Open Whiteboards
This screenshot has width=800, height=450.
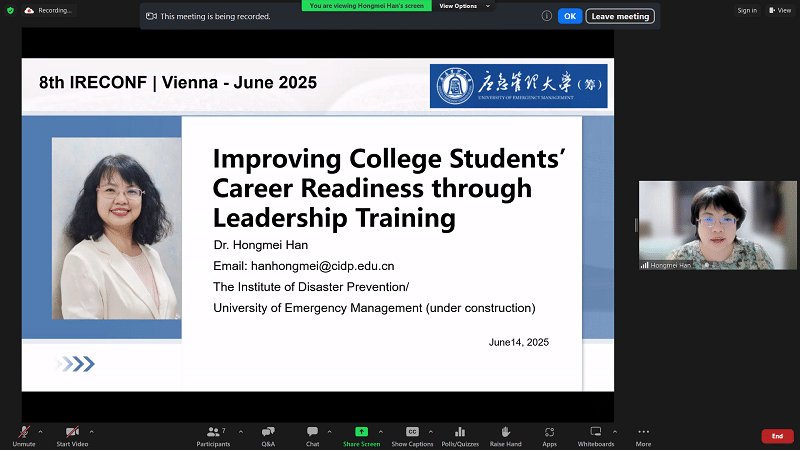tap(595, 434)
